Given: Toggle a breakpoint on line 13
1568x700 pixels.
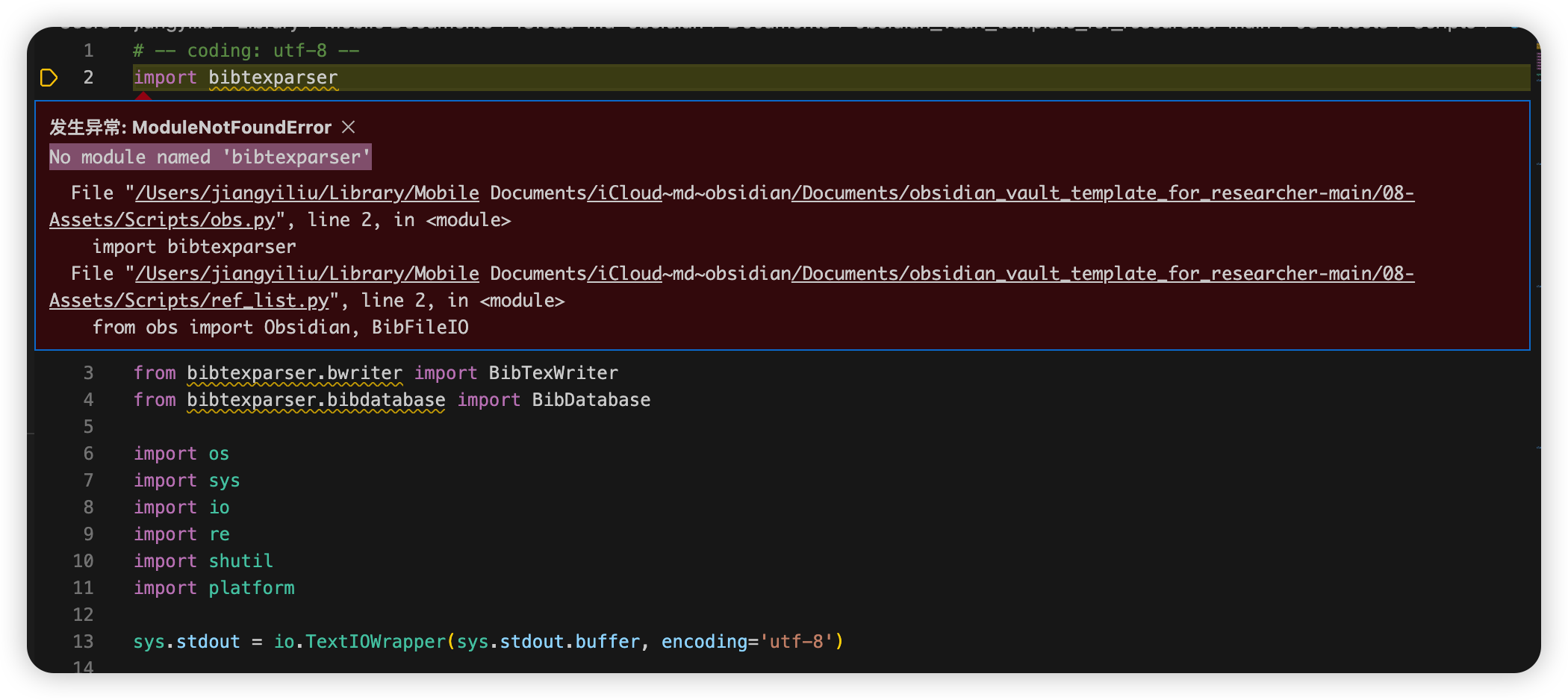Looking at the screenshot, I should (51, 641).
